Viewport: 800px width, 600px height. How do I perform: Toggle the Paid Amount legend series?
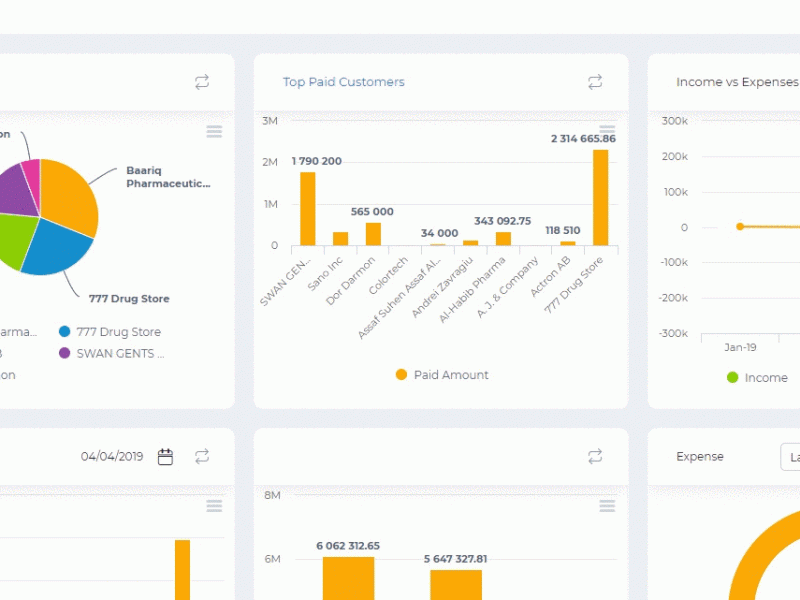[442, 375]
